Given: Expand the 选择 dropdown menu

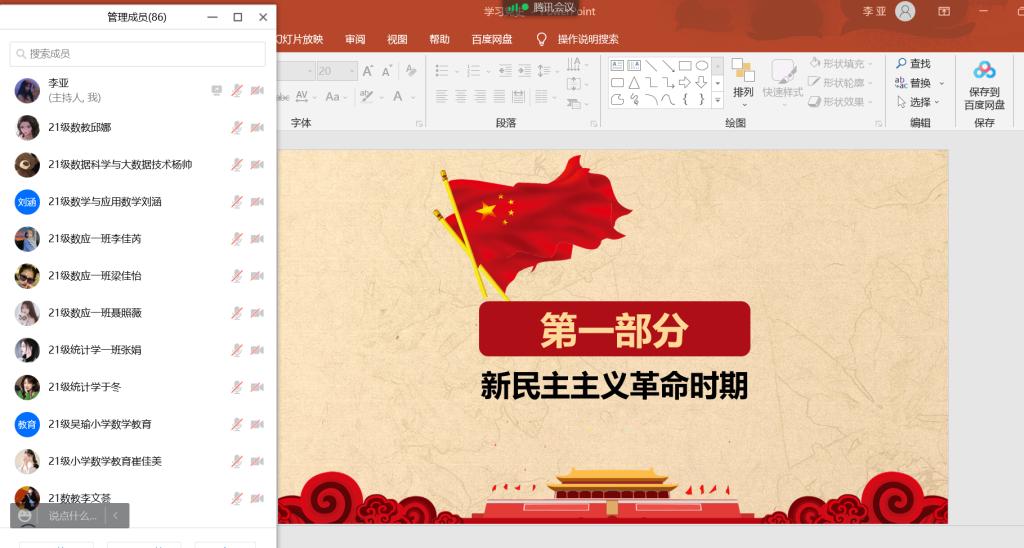Looking at the screenshot, I should pyautogui.click(x=936, y=103).
